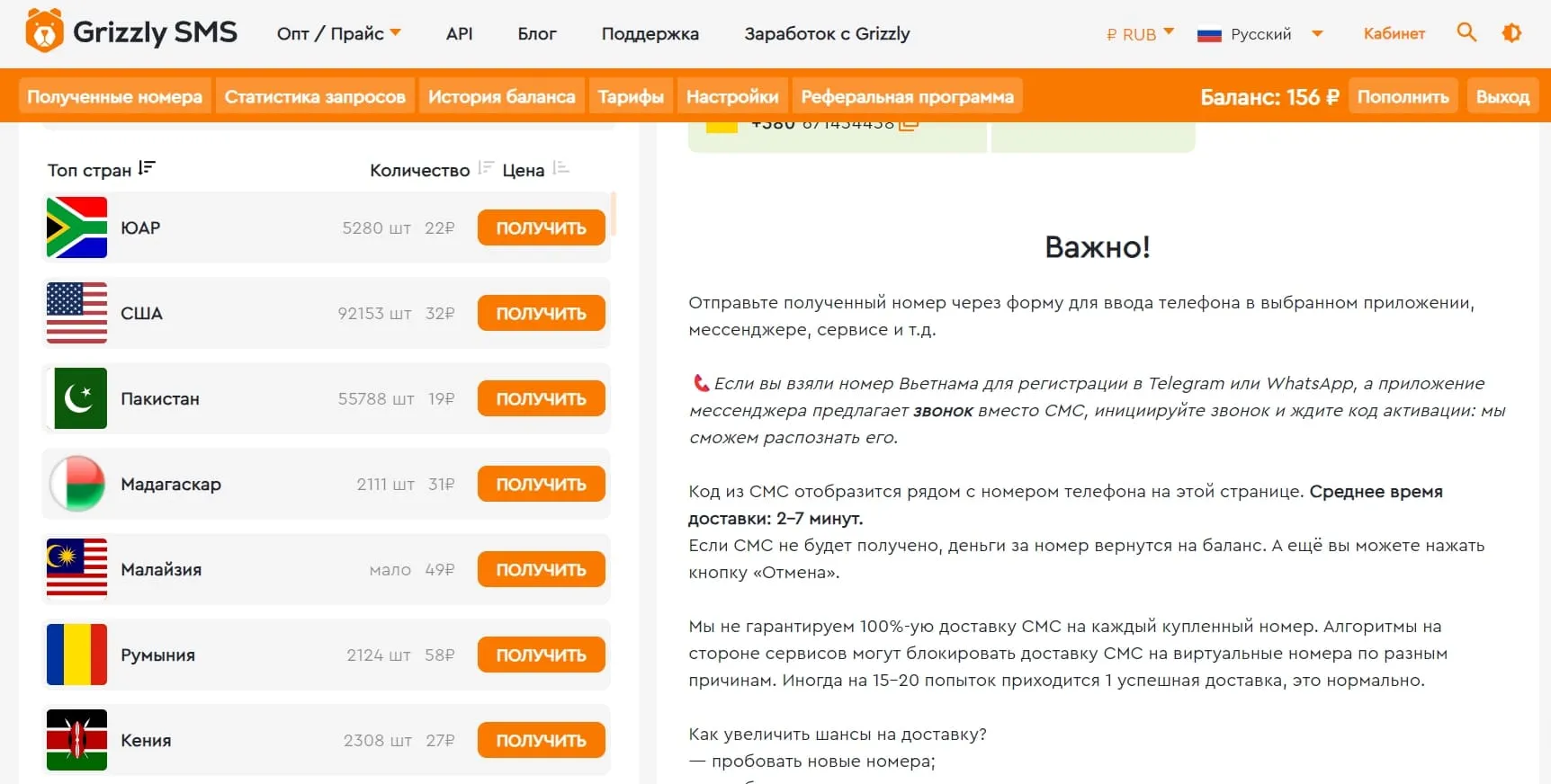Get a number for Пакистан

pyautogui.click(x=541, y=398)
